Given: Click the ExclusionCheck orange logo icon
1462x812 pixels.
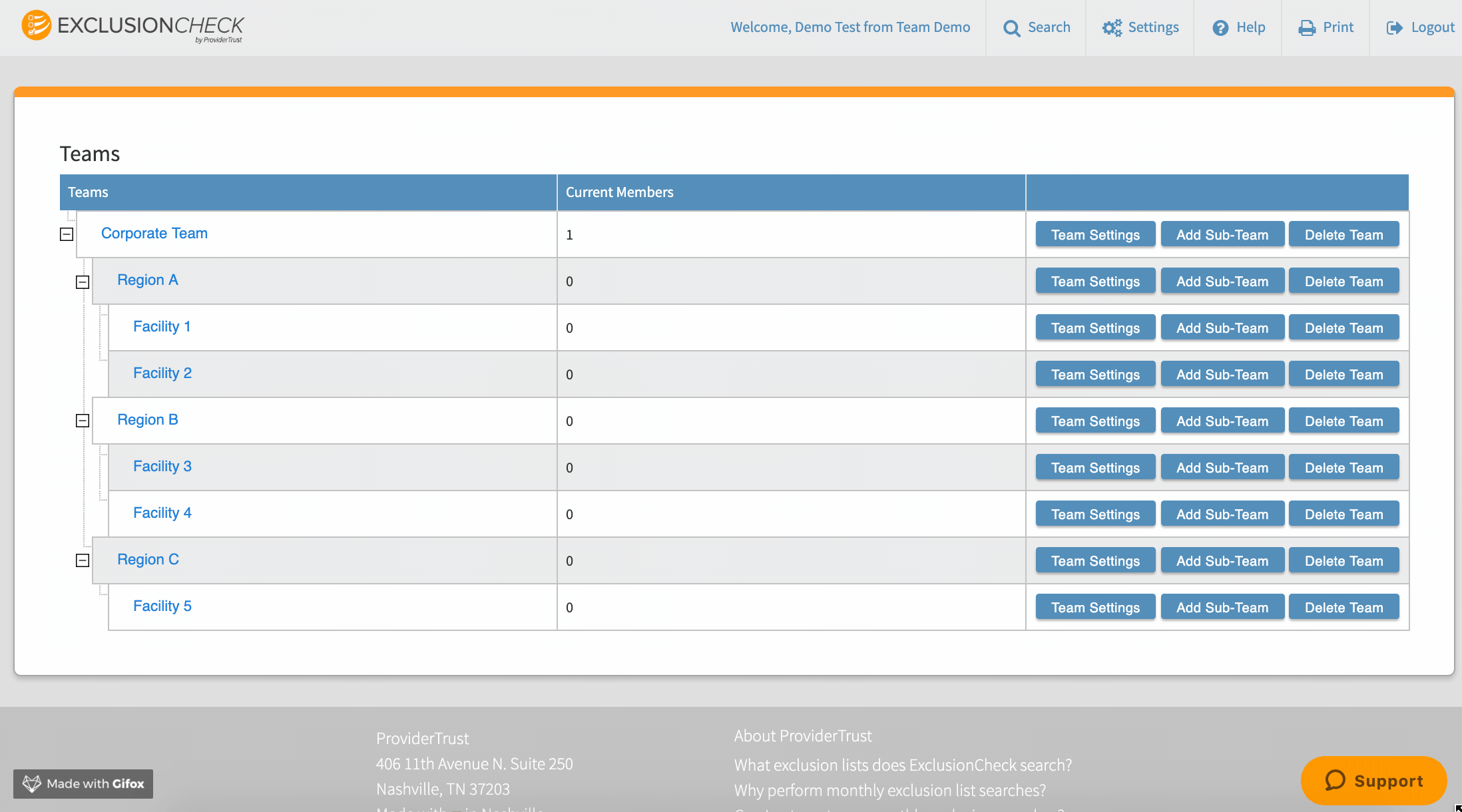Looking at the screenshot, I should (x=36, y=25).
